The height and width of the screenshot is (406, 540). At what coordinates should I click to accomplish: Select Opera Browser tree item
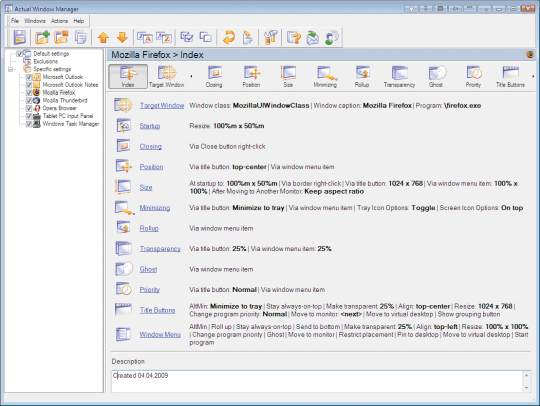point(60,108)
